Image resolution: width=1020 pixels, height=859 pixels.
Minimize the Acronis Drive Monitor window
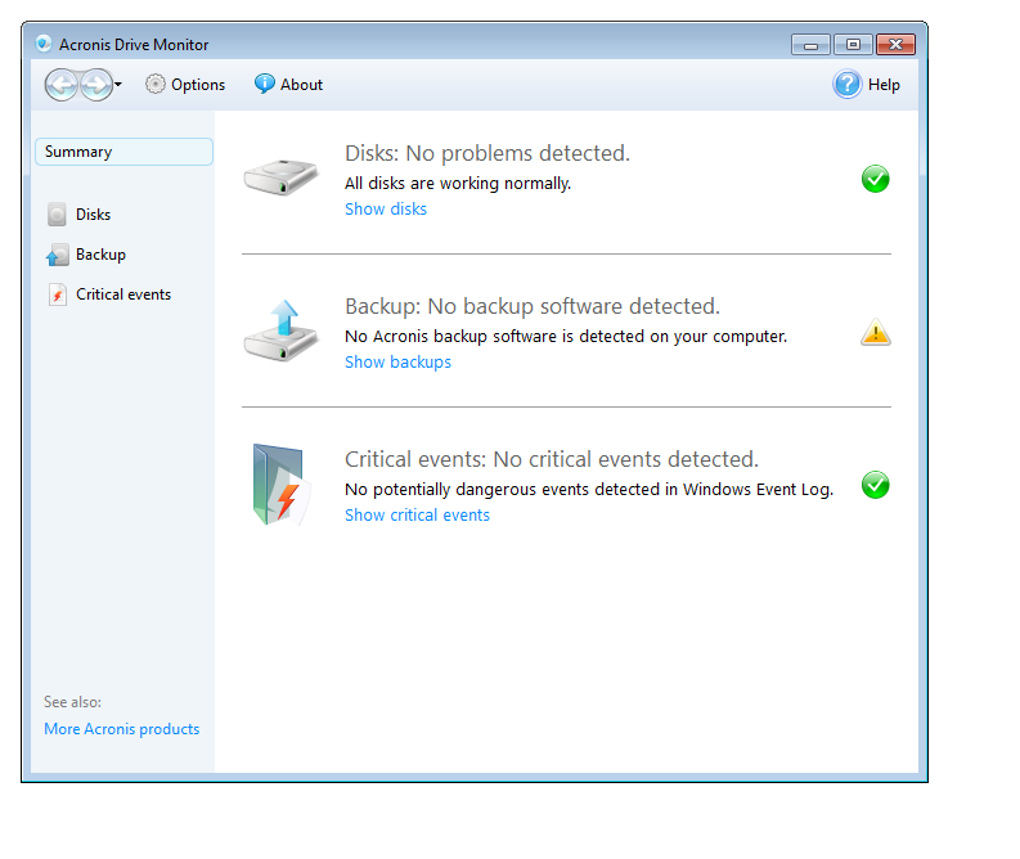811,45
